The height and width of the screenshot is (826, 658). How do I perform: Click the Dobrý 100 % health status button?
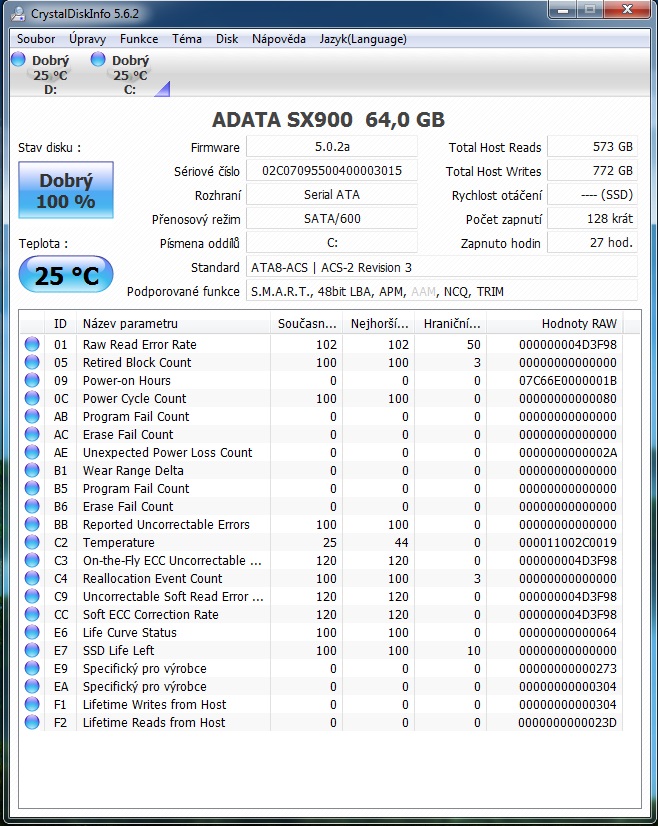66,190
